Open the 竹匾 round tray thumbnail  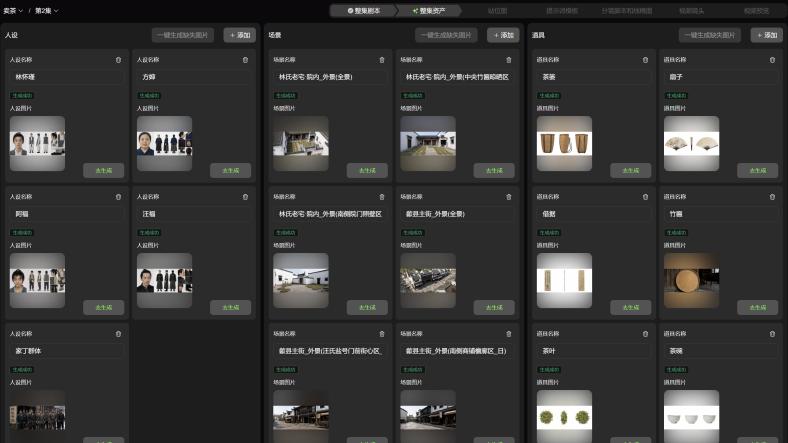[692, 280]
